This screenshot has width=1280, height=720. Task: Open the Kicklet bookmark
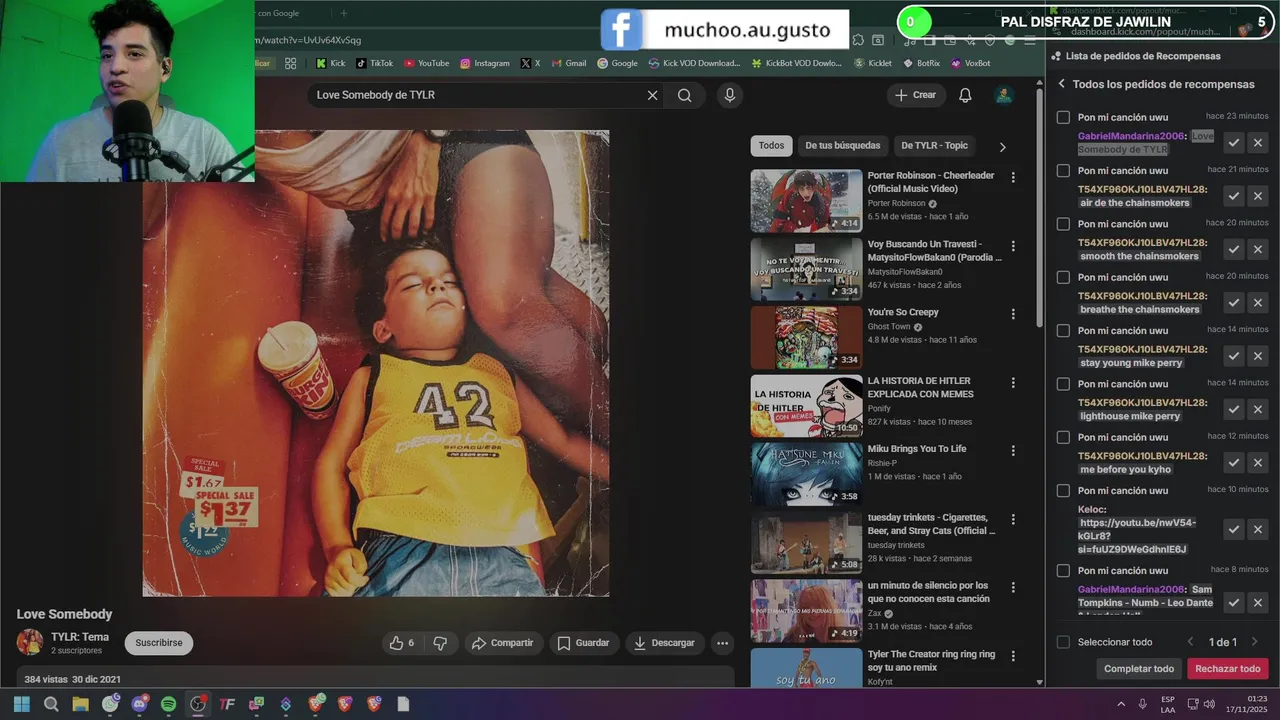coord(872,63)
